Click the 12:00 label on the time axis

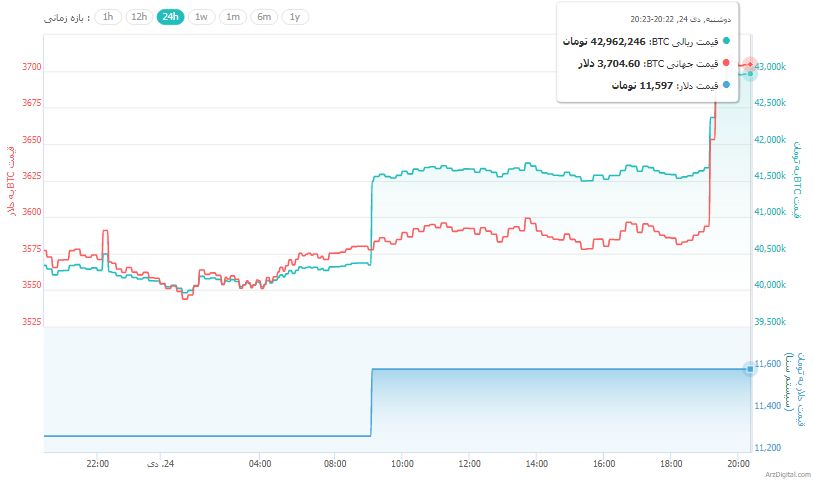click(x=469, y=464)
